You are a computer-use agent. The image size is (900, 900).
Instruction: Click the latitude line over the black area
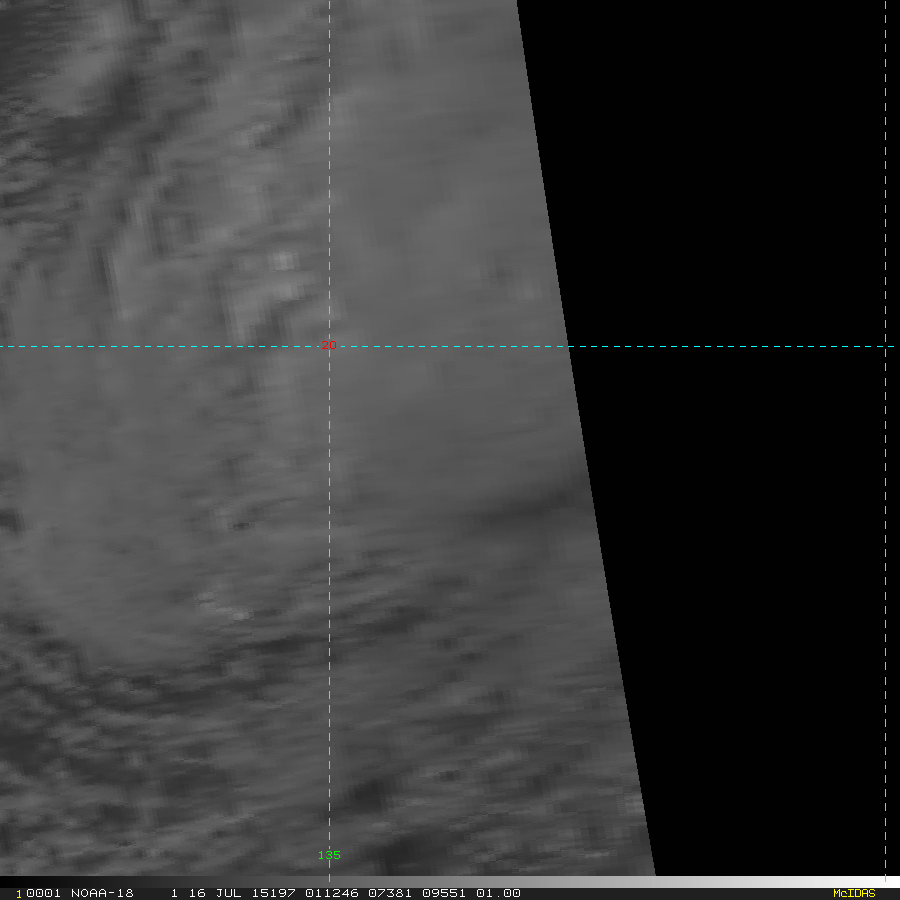coord(730,347)
